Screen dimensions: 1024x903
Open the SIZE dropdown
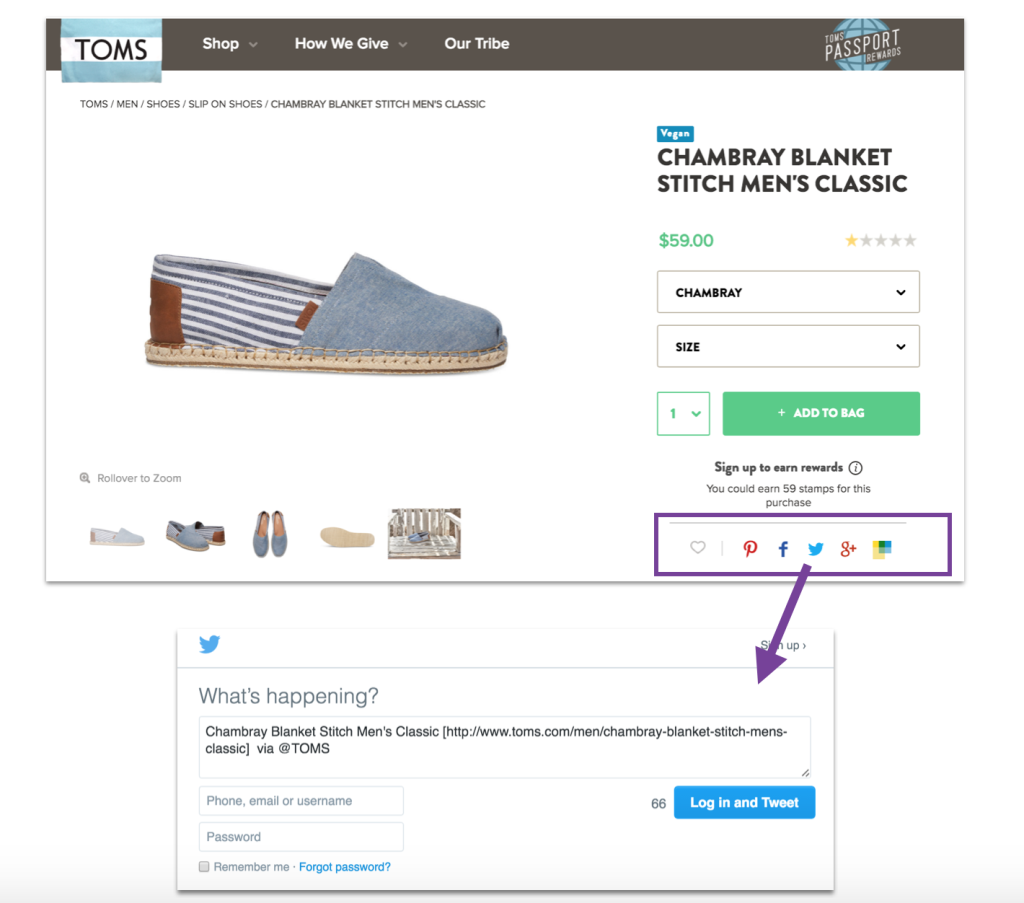(788, 346)
